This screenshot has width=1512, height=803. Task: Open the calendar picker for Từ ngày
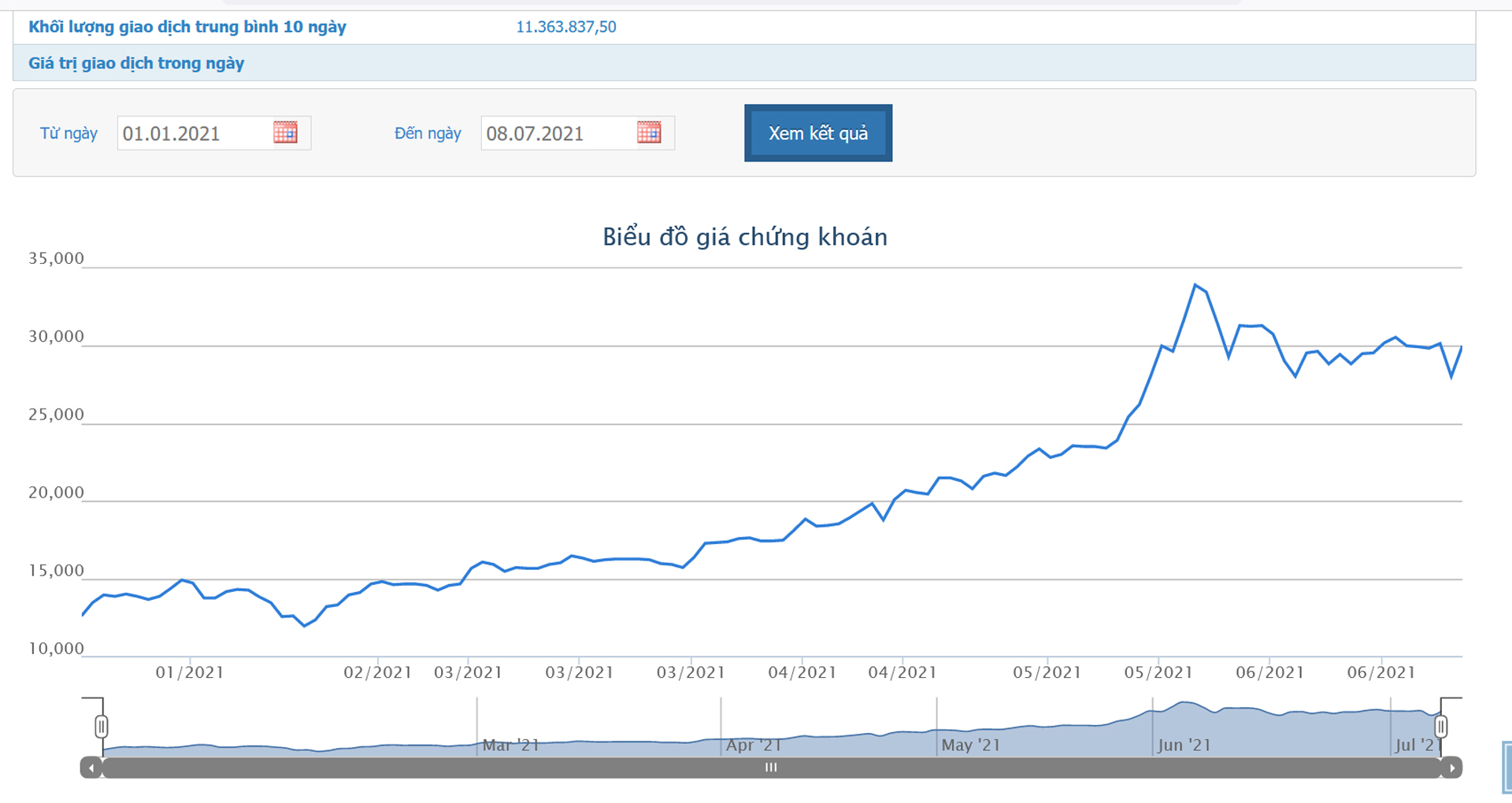point(285,132)
